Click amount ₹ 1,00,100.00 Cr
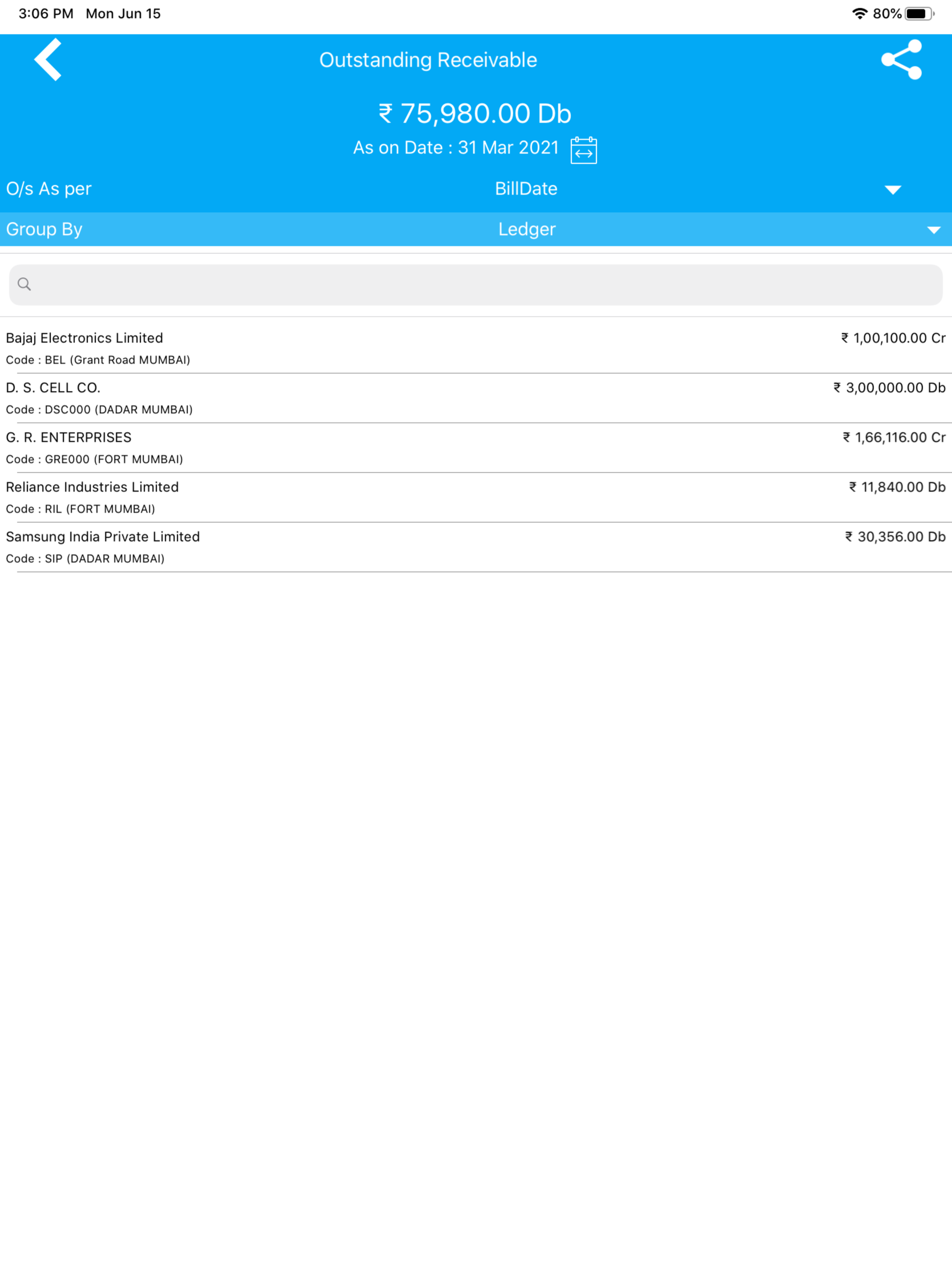Image resolution: width=952 pixels, height=1270 pixels. [893, 338]
